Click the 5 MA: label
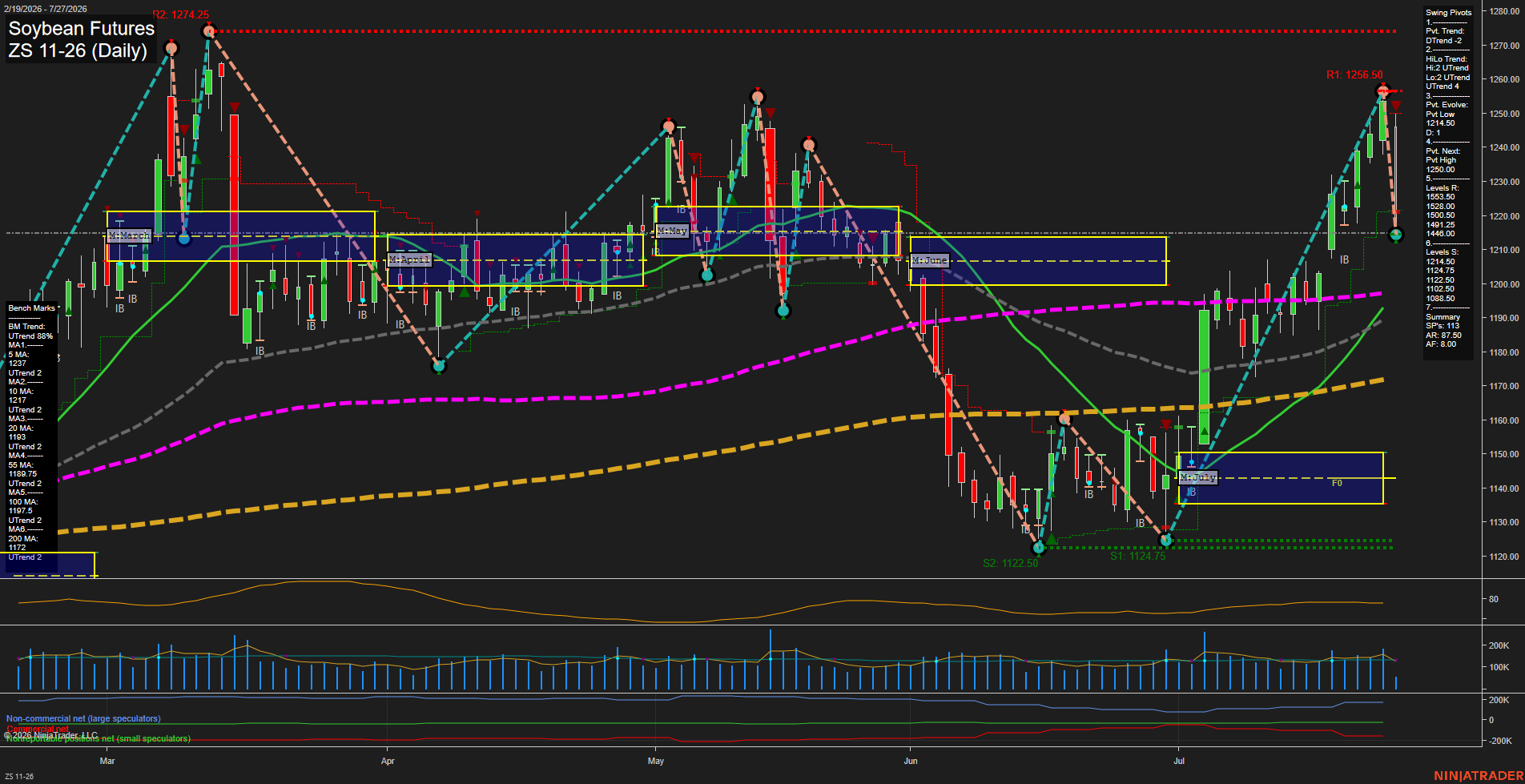This screenshot has width=1525, height=784. [x=18, y=355]
